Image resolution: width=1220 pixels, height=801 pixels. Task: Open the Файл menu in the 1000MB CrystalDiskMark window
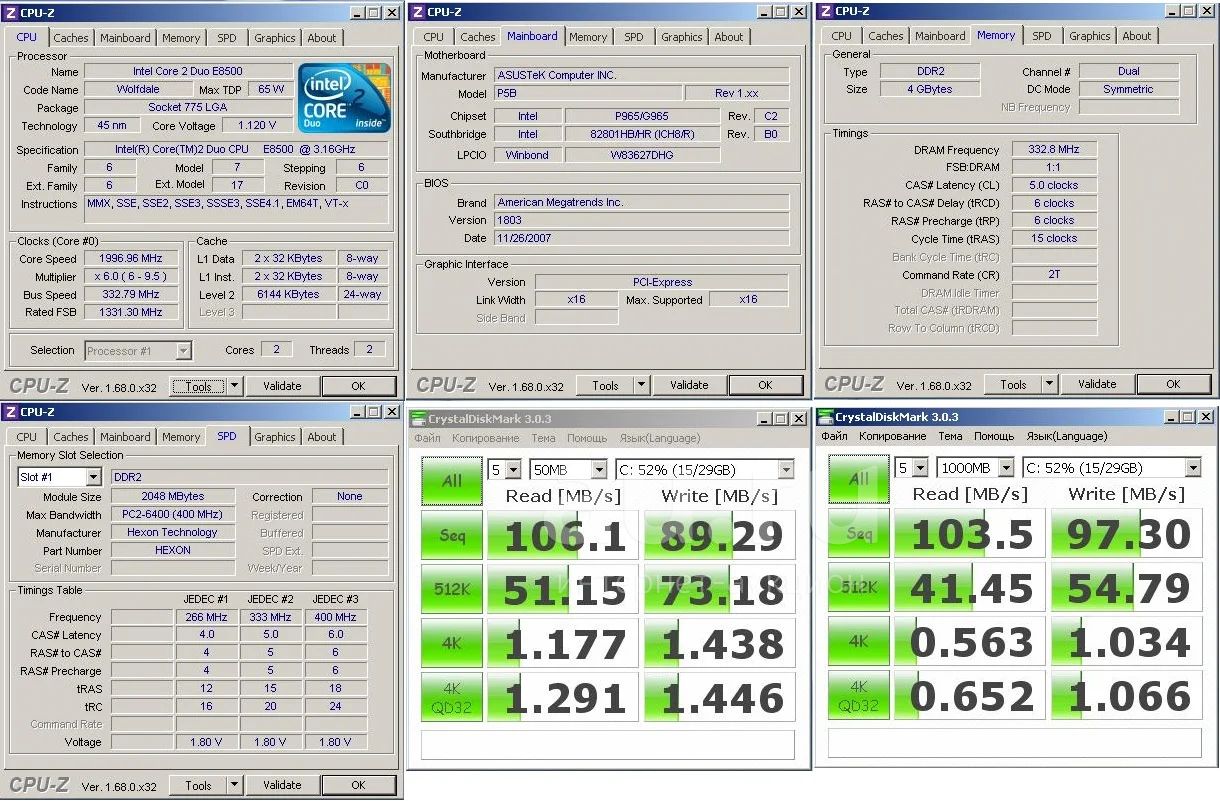[x=834, y=436]
